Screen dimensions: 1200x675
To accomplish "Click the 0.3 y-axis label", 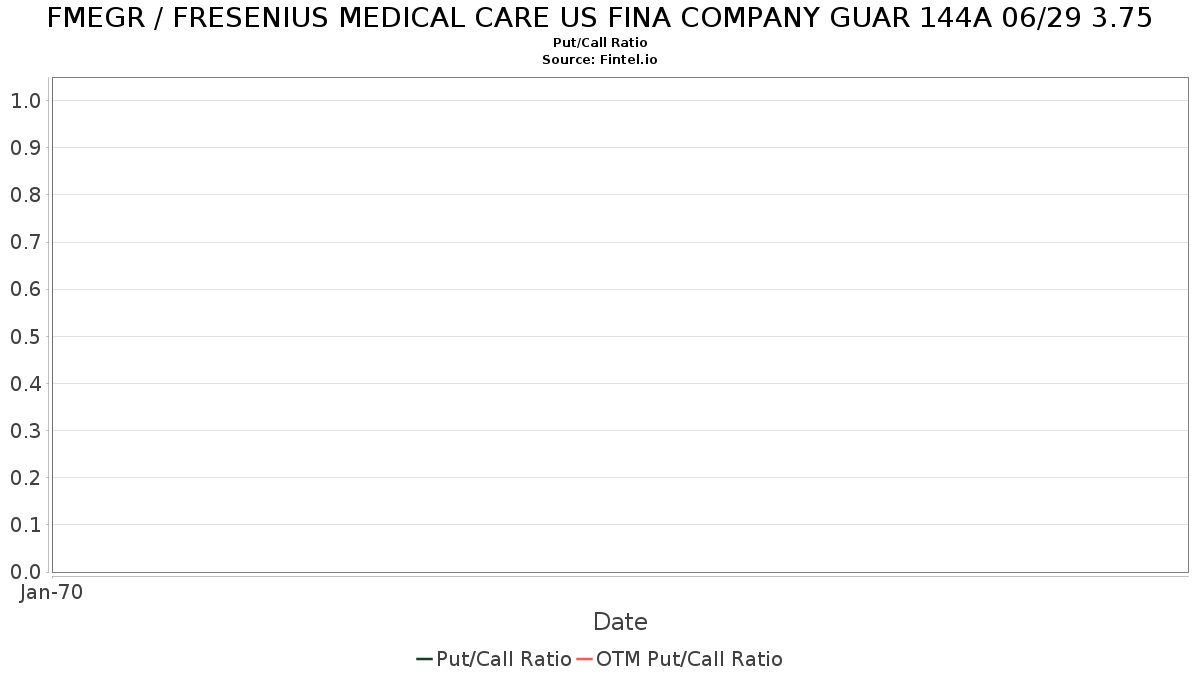I will point(25,430).
